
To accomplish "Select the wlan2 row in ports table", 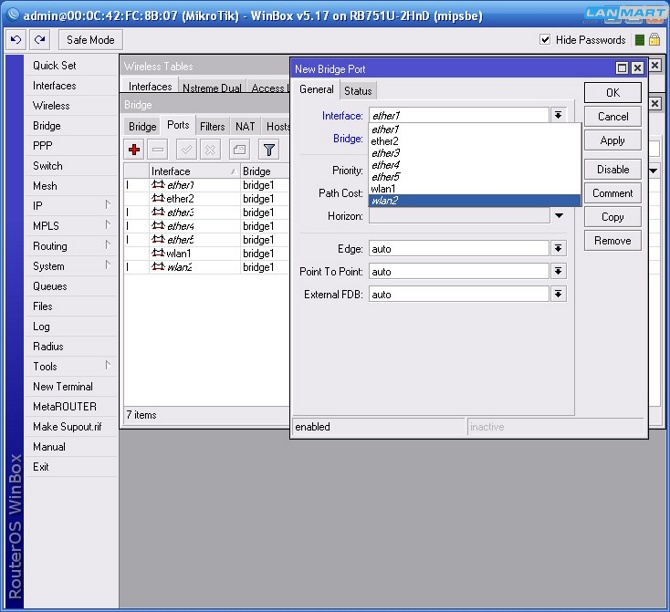I will 206,267.
